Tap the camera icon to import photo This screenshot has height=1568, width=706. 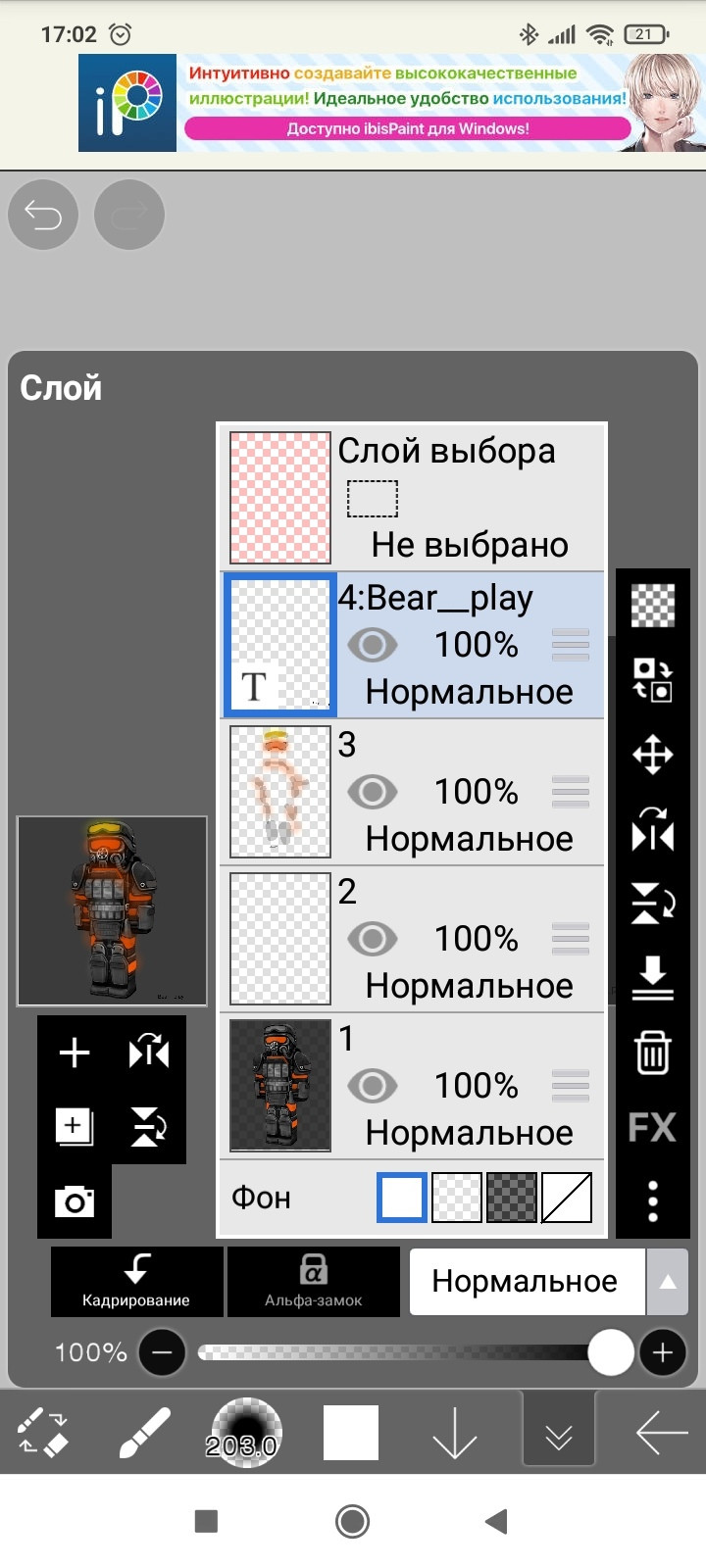coord(75,1200)
